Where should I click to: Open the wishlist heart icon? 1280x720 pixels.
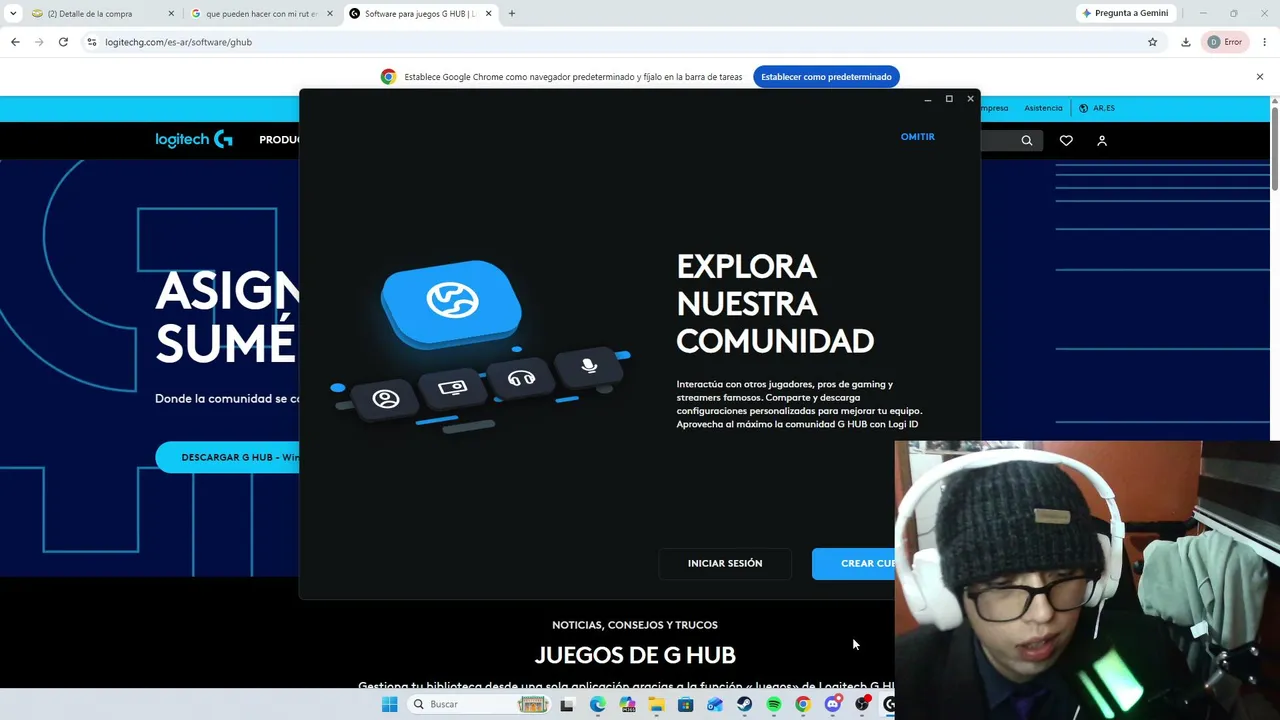point(1066,141)
